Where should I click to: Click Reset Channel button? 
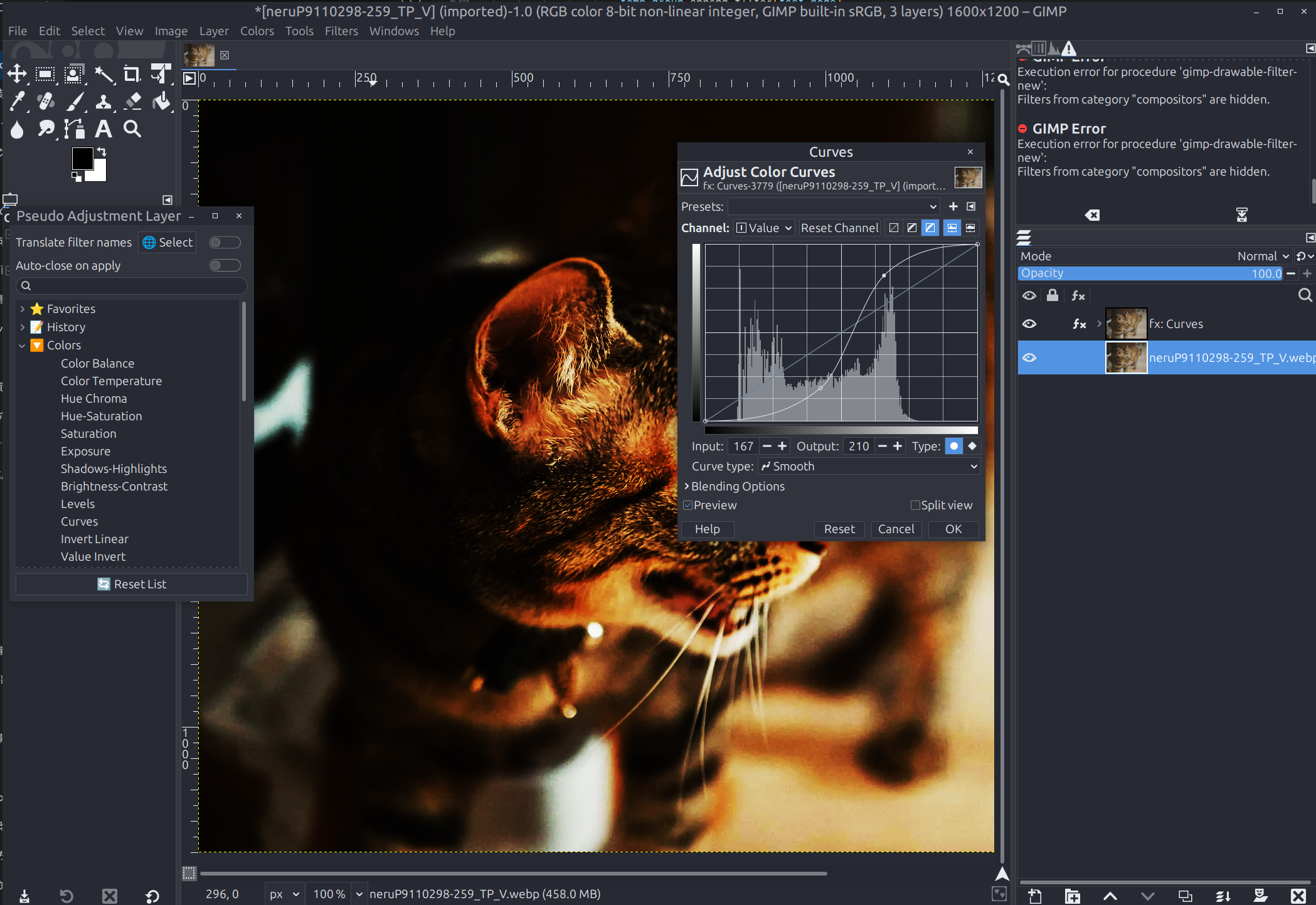click(839, 228)
